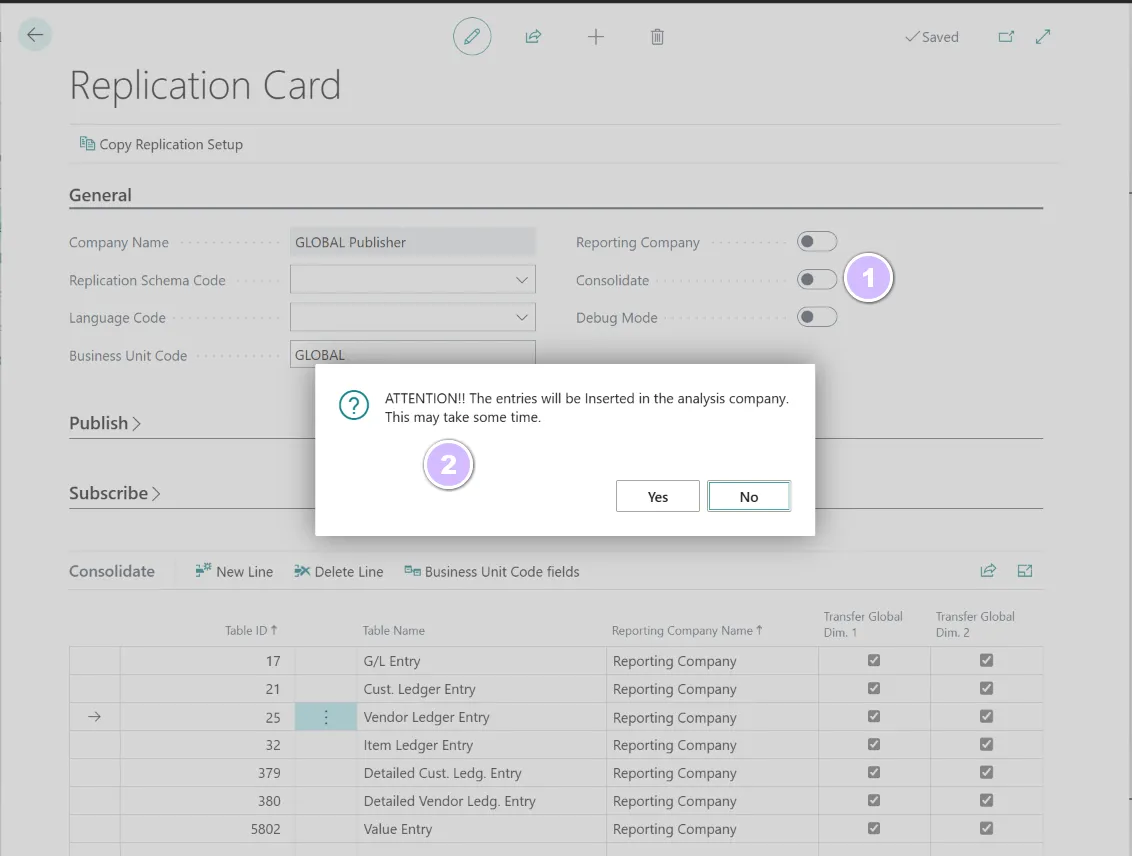Click the pencil edit icon
1132x856 pixels.
[472, 37]
